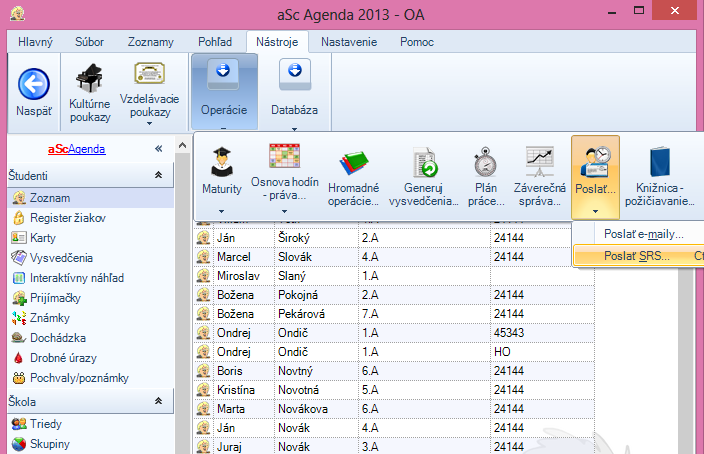Click the app icon in title bar
The image size is (704, 454).
18,14
